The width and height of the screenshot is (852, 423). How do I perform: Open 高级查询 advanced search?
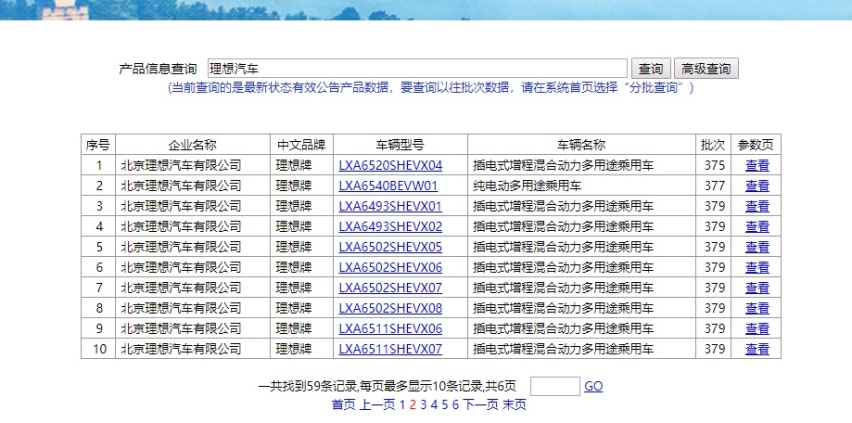[x=706, y=69]
